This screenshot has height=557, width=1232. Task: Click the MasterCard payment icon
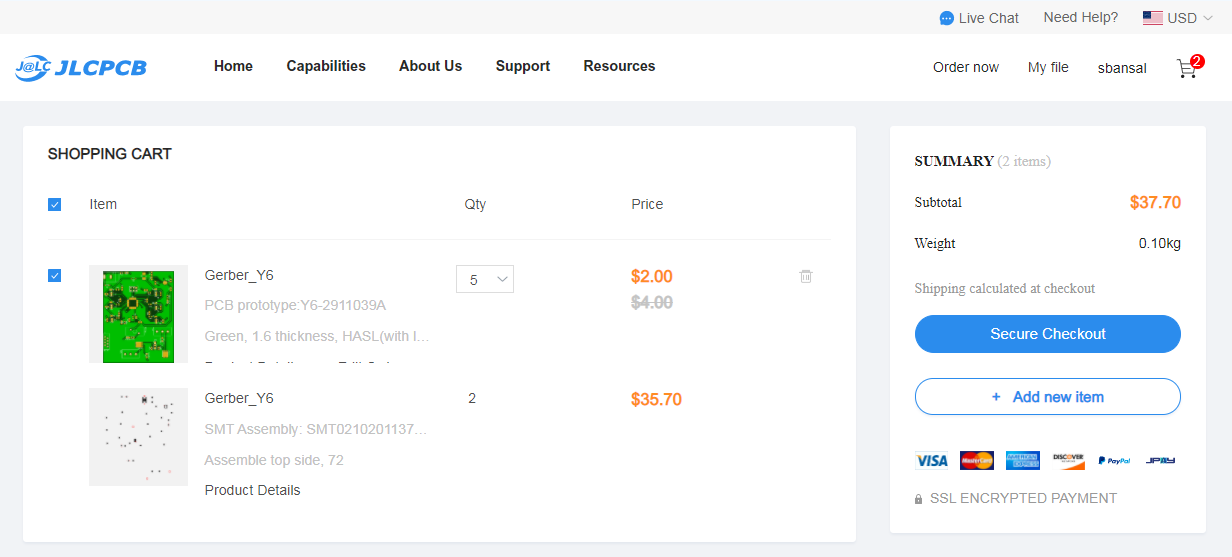[977, 460]
